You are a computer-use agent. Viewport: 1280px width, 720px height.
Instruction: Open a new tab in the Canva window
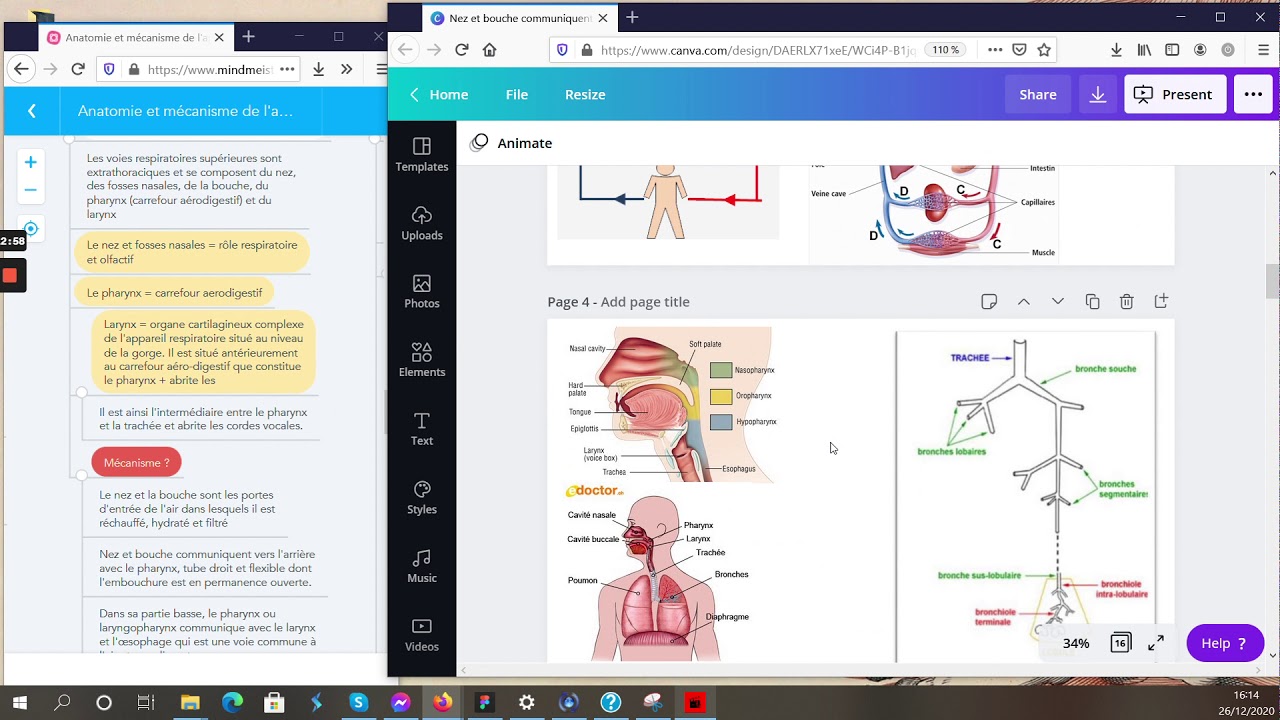click(x=632, y=17)
